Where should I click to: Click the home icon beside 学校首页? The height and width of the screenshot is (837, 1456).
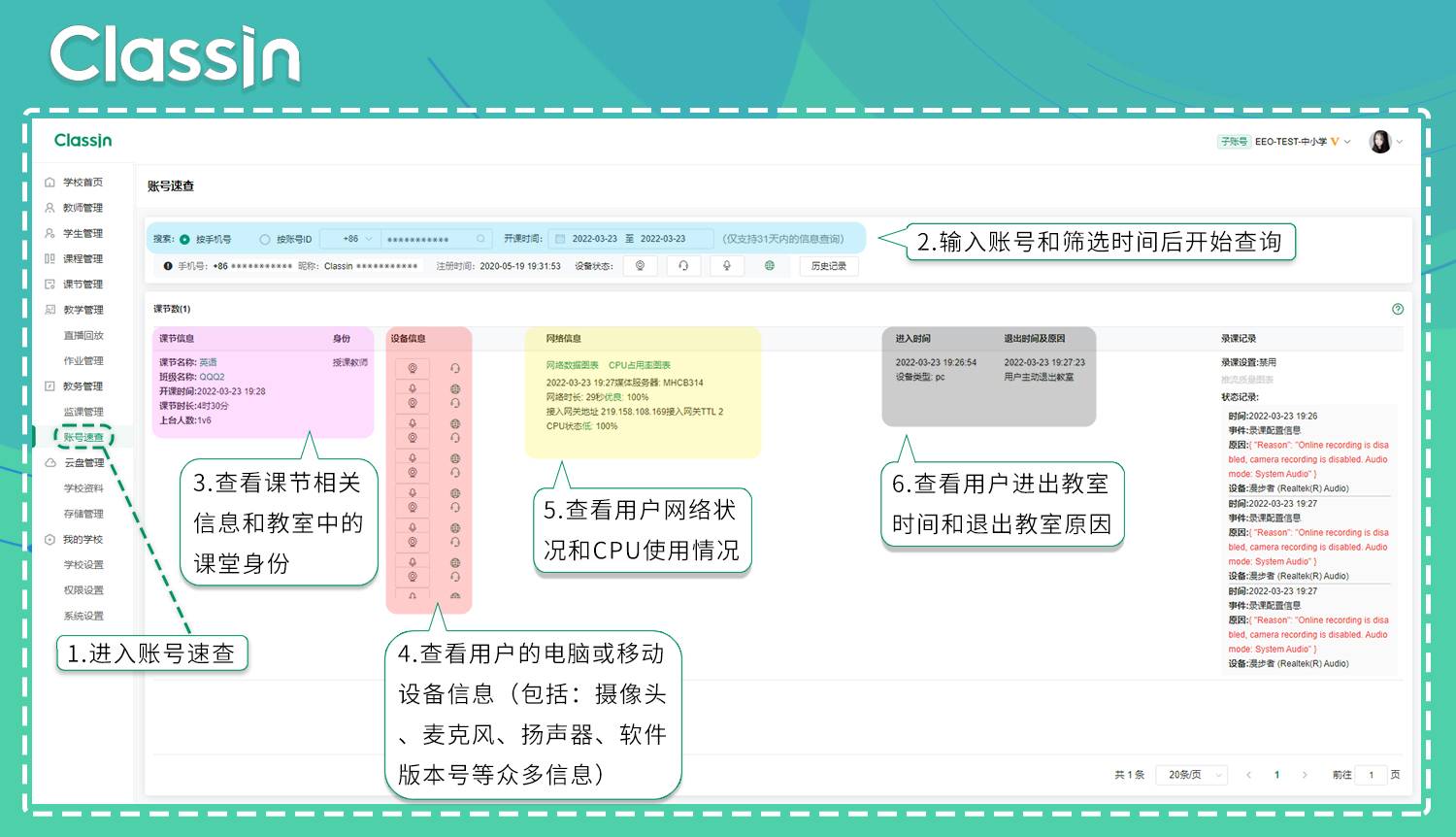tap(50, 183)
